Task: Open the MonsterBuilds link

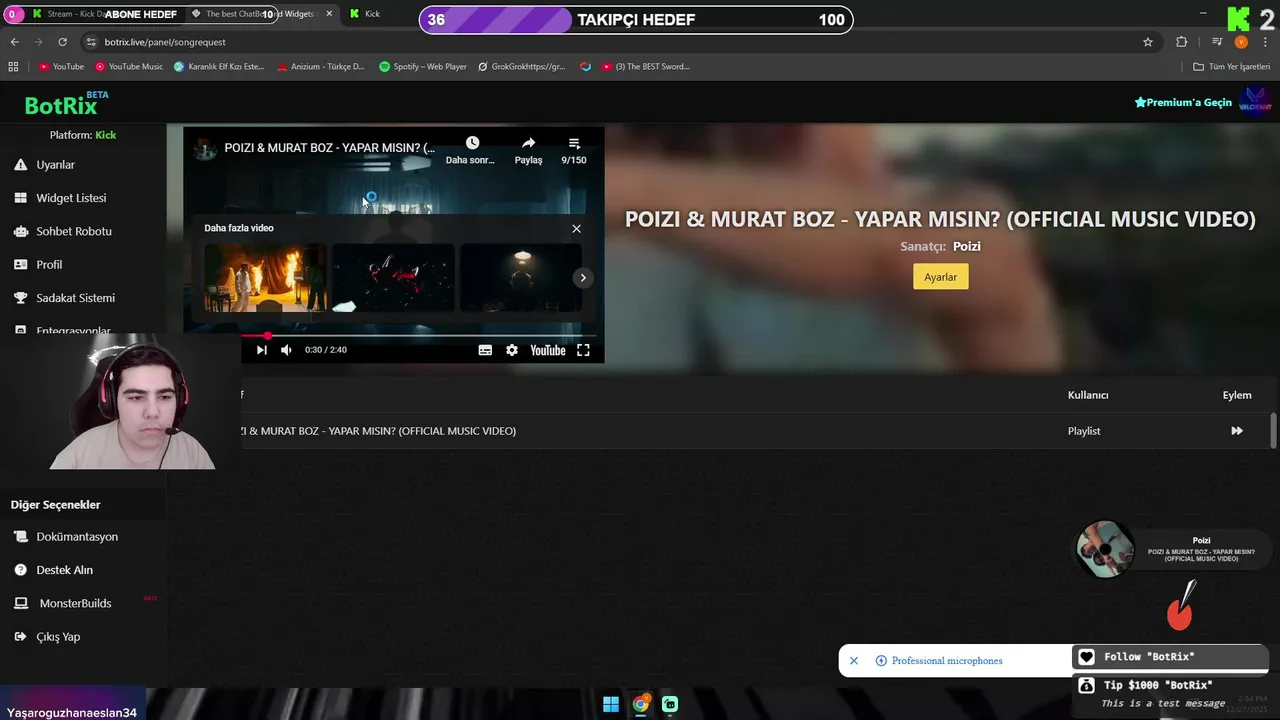Action: point(75,603)
